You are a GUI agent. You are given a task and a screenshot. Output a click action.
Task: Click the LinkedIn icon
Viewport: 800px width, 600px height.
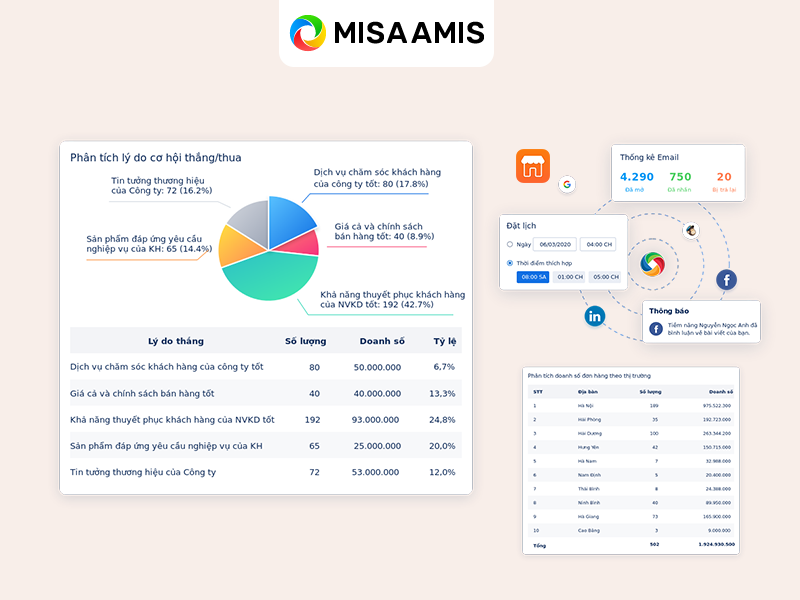click(594, 315)
